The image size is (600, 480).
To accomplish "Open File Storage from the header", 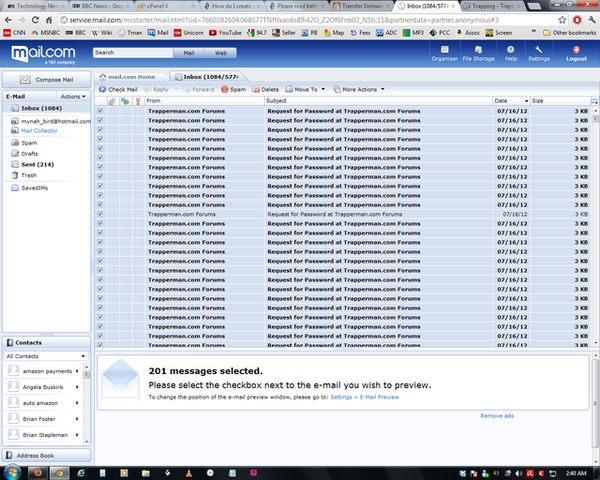I will [x=477, y=50].
